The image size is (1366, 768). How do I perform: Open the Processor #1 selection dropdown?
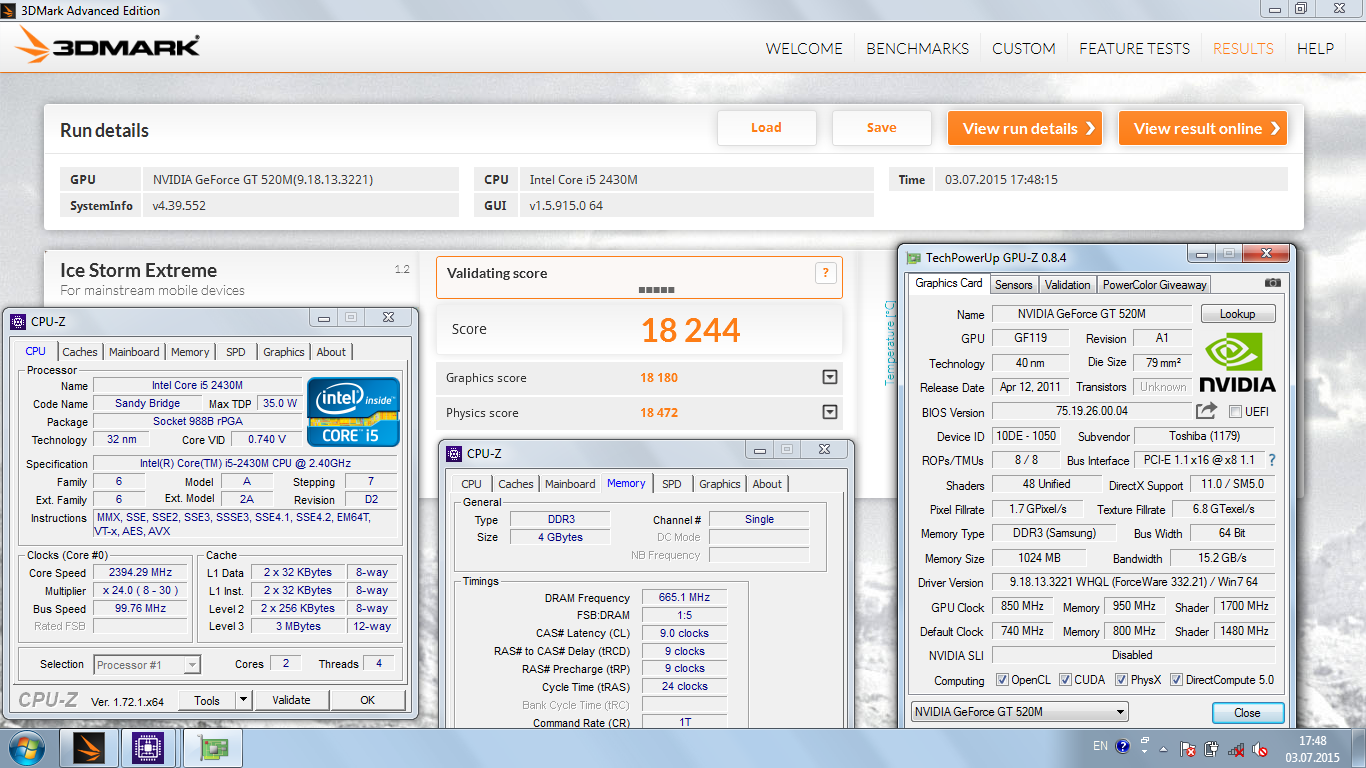147,664
